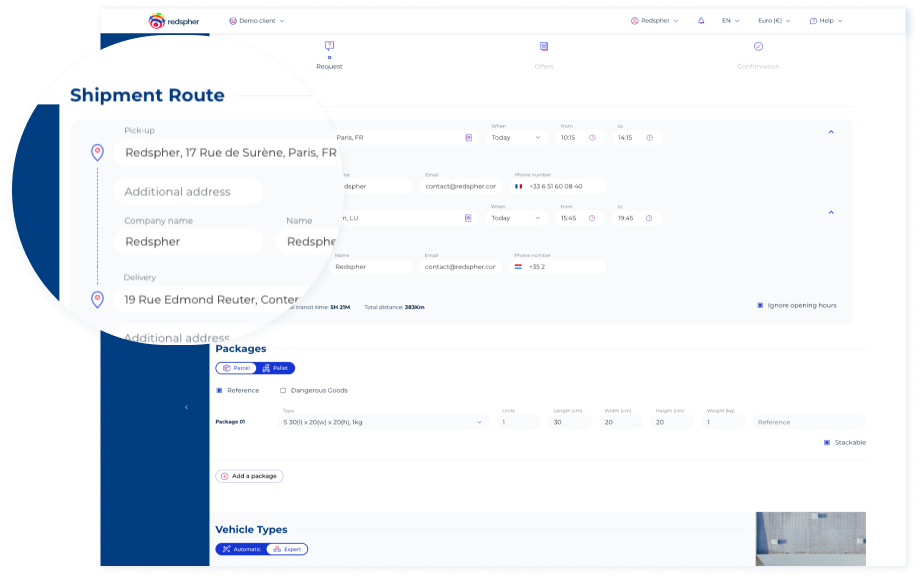Screen dimensions: 920x576
Task: Click the Confirmation step checkmark icon
Action: tap(758, 46)
